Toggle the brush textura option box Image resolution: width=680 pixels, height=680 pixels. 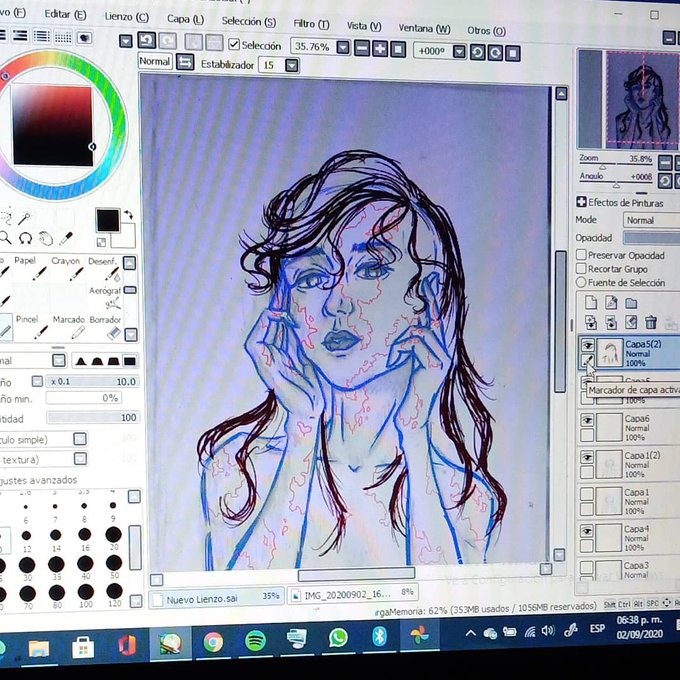(80, 458)
